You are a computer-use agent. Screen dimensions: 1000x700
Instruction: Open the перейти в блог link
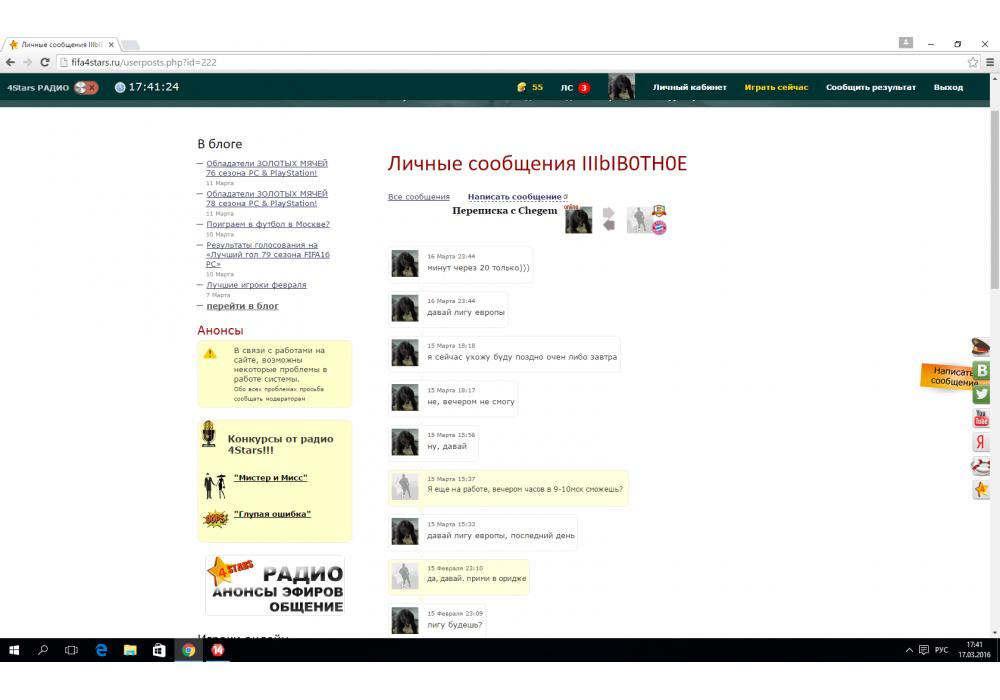pos(242,306)
